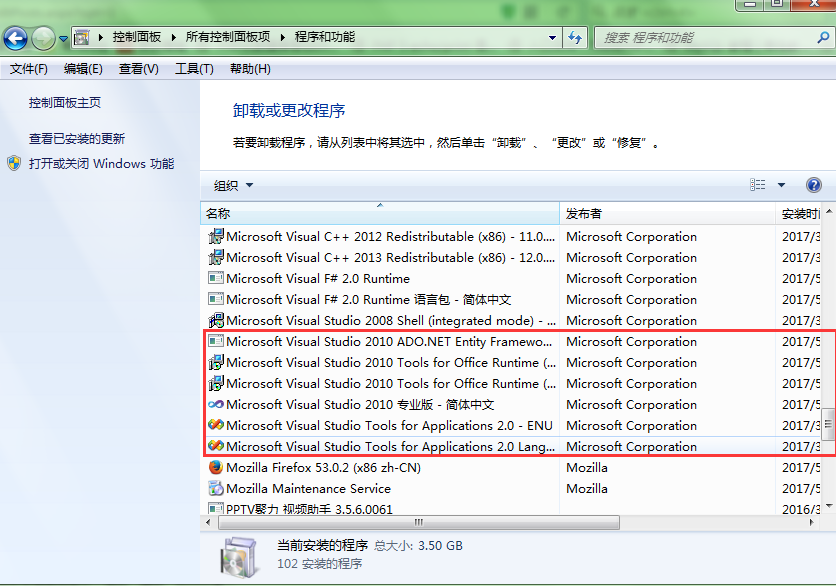Click the magnifier icon in the search box
The image size is (836, 586).
click(x=823, y=38)
